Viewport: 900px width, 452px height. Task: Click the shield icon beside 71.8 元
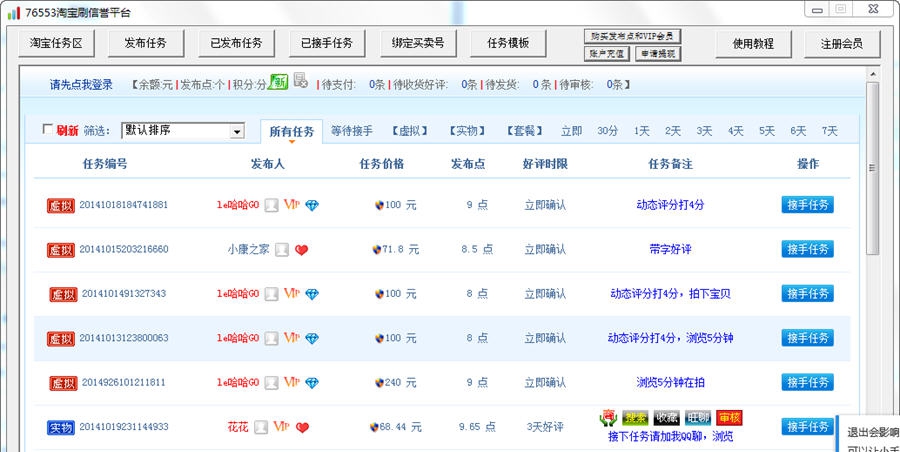[x=377, y=249]
